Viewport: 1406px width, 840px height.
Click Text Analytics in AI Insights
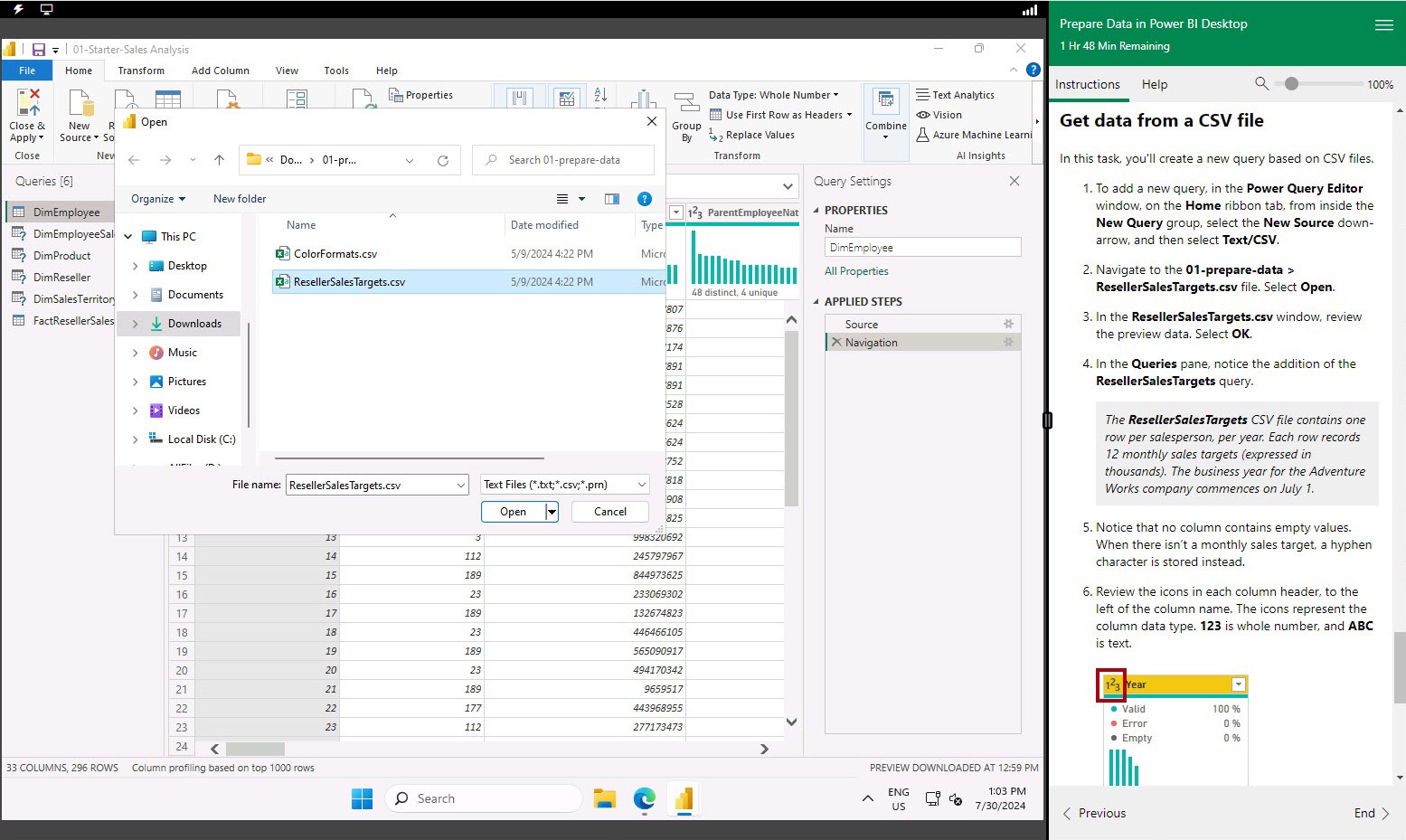(x=956, y=95)
